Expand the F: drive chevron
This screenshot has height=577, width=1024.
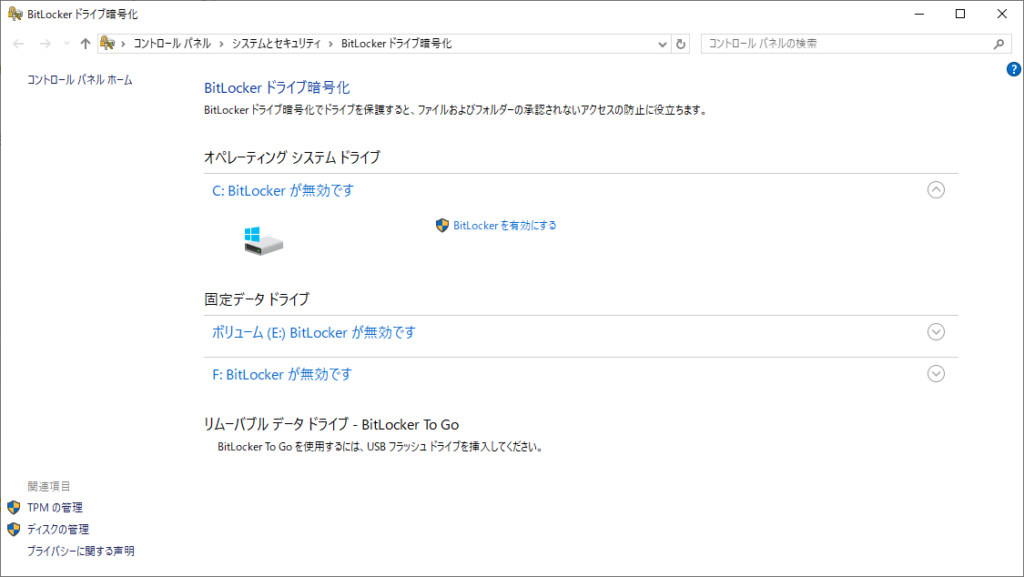click(x=936, y=373)
